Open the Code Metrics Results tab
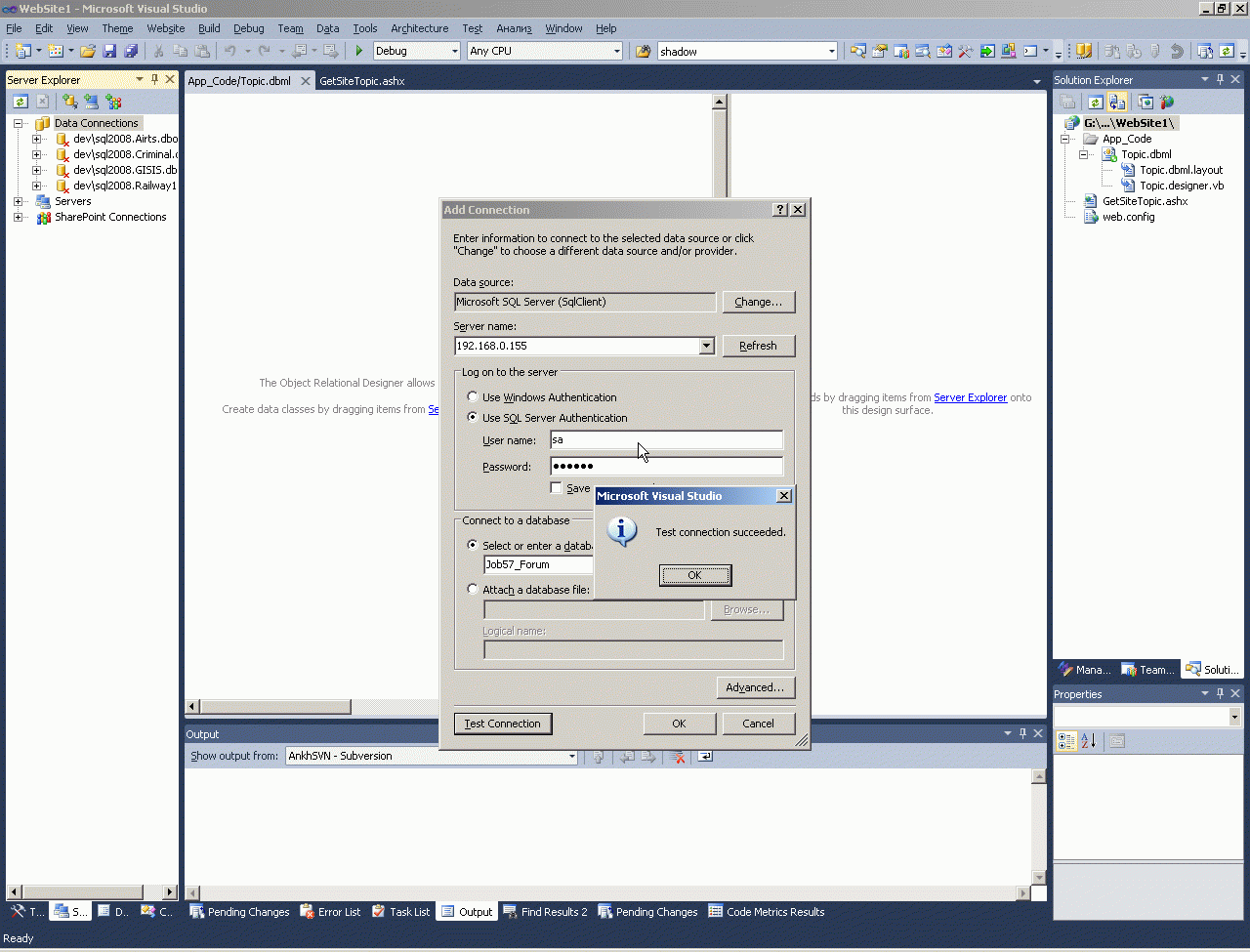1250x952 pixels. click(767, 912)
